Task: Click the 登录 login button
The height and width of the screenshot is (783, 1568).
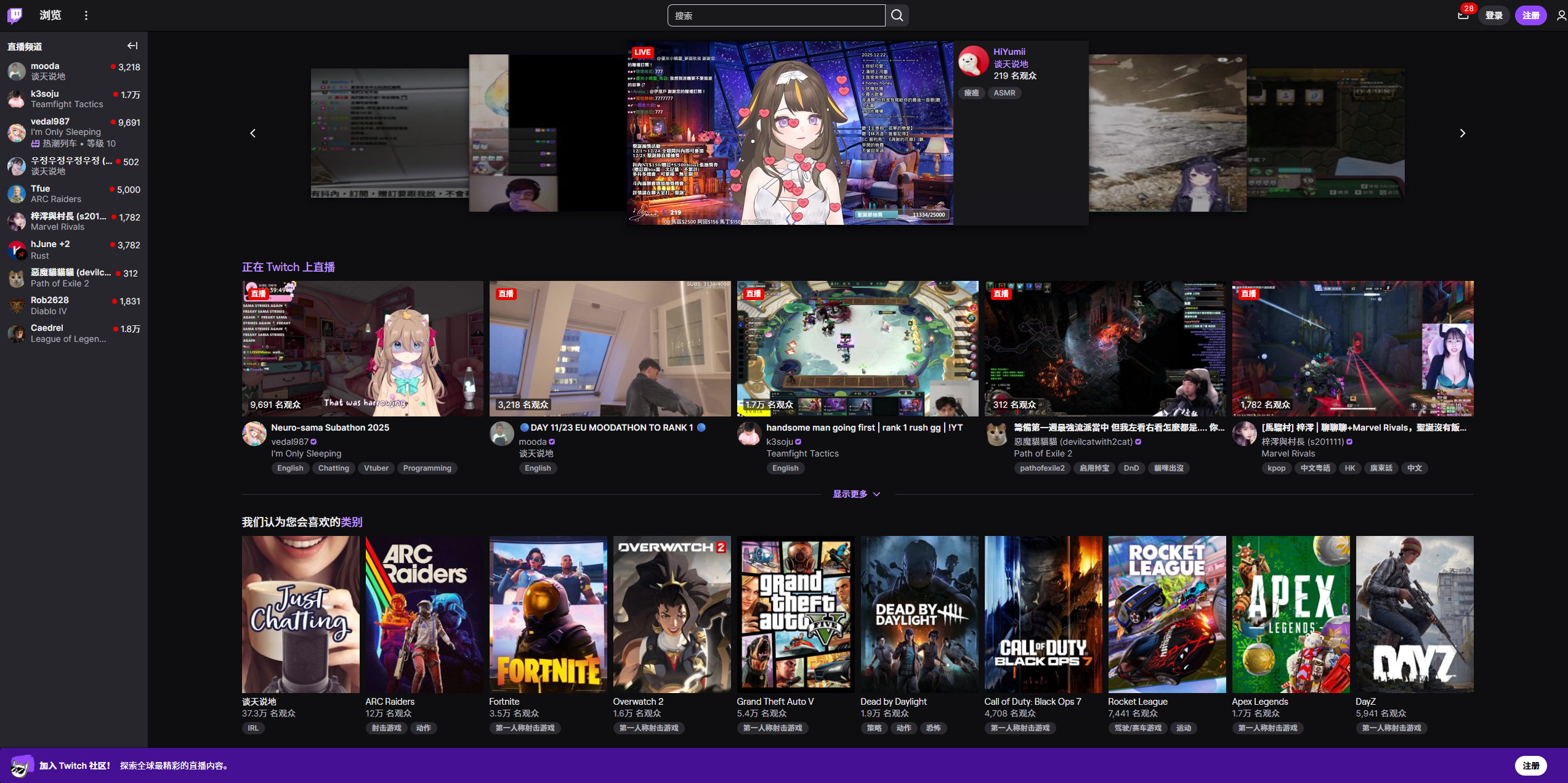Action: tap(1494, 15)
